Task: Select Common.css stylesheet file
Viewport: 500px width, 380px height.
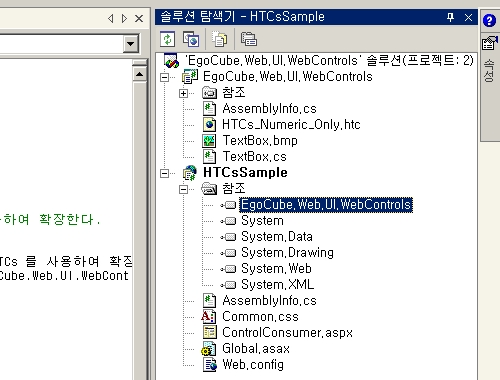Action: 260,317
